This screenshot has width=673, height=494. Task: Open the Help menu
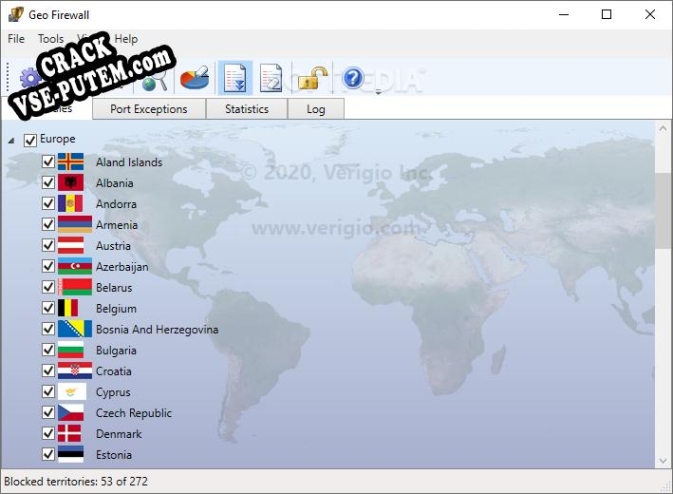pyautogui.click(x=126, y=39)
